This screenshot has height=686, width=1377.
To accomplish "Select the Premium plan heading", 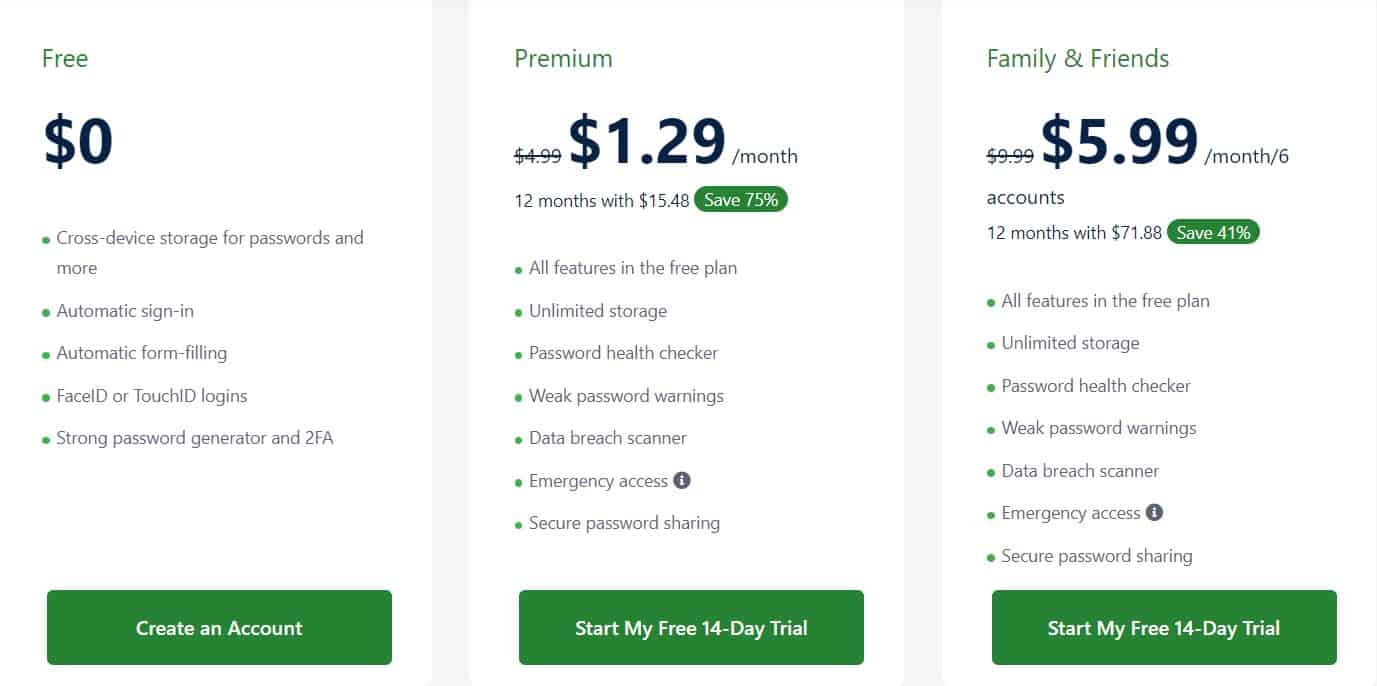I will point(563,58).
